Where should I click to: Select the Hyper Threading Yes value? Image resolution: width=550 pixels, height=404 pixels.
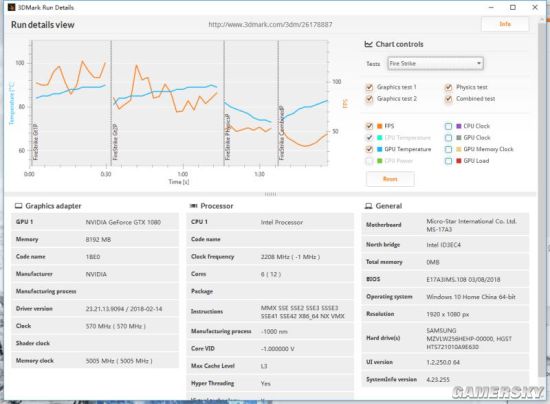point(266,384)
